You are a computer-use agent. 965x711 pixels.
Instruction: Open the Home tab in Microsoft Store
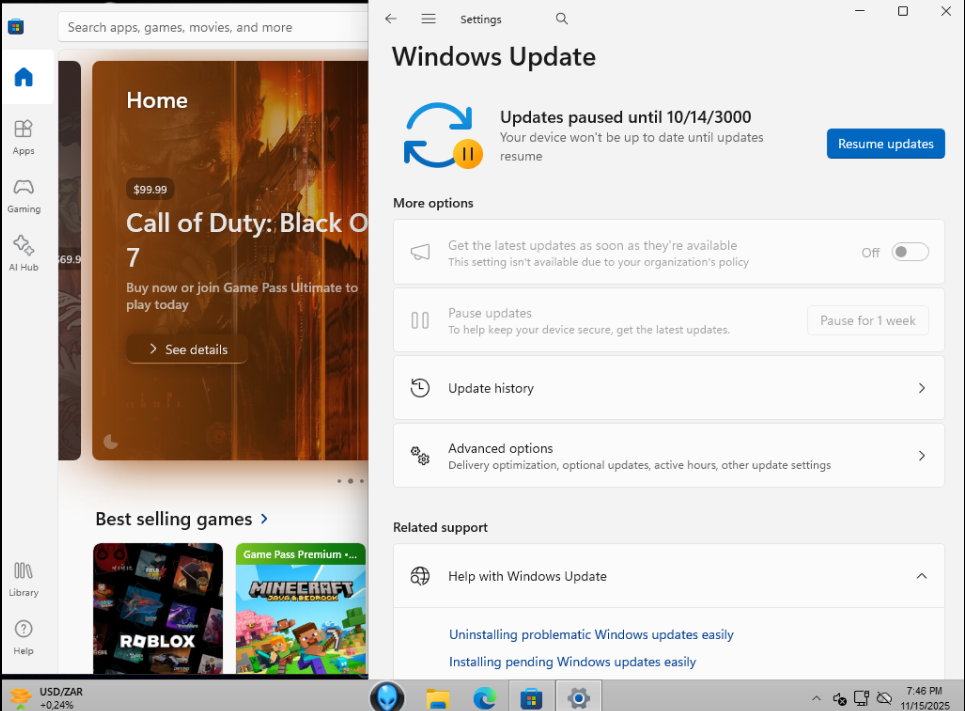coord(24,78)
